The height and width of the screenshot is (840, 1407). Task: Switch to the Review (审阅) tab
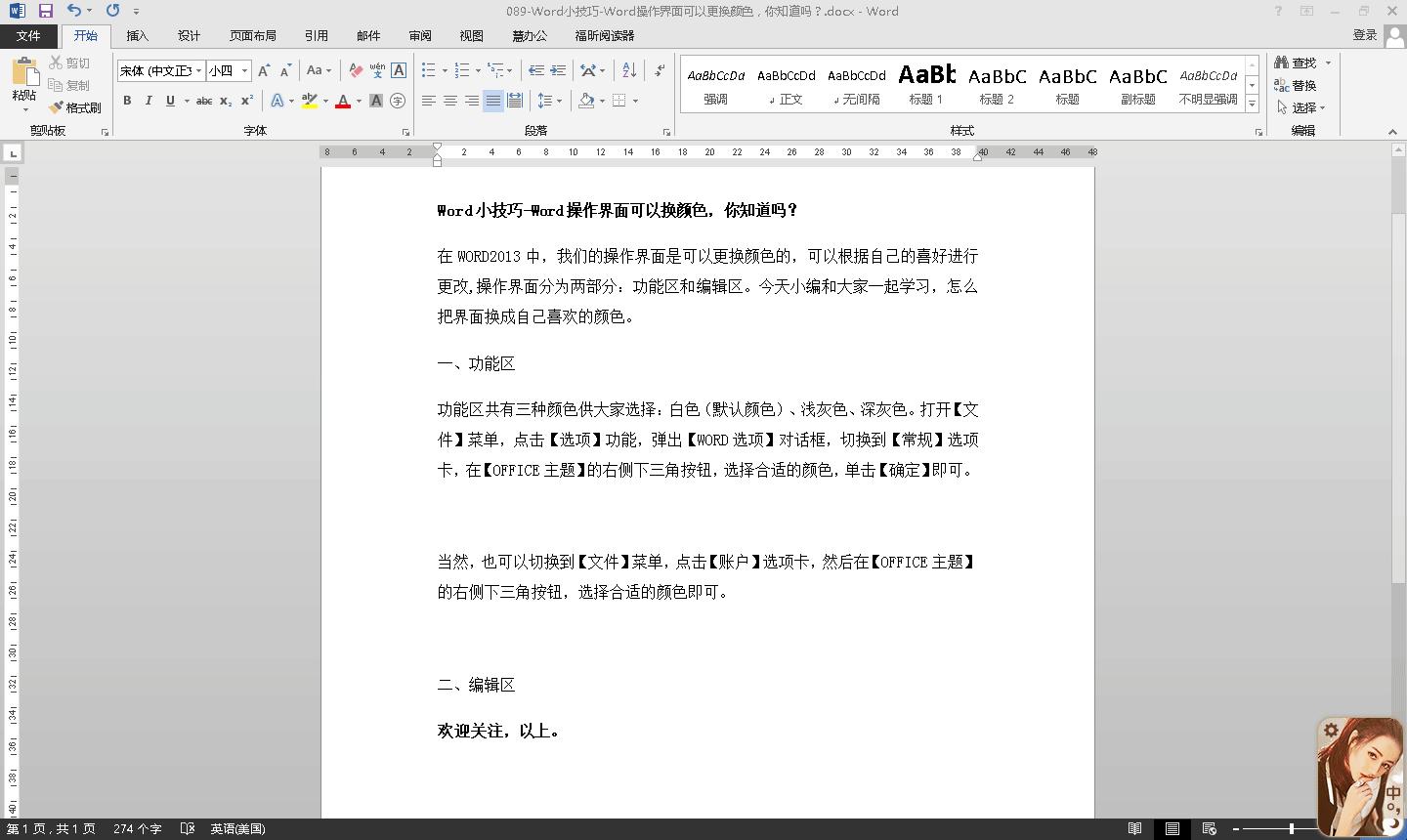(x=420, y=35)
